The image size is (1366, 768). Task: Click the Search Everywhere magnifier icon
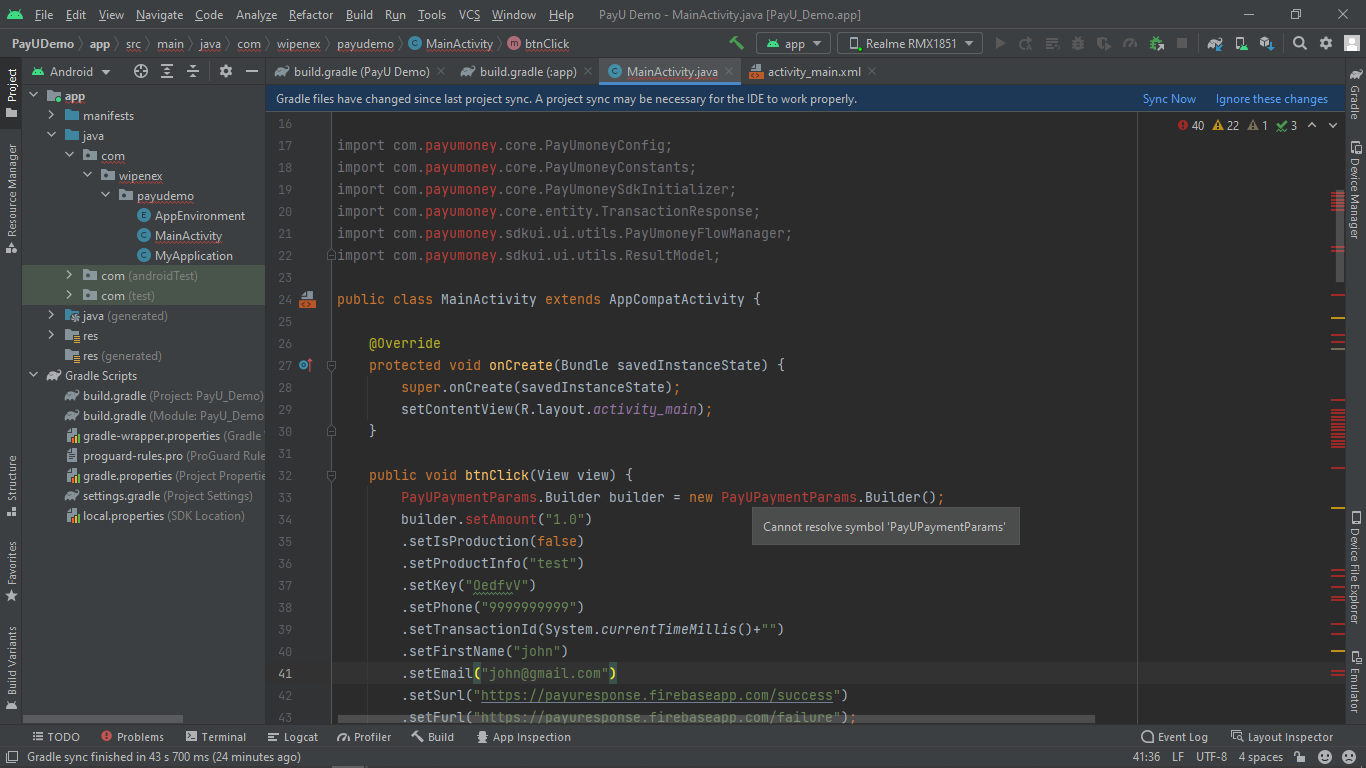point(1300,43)
